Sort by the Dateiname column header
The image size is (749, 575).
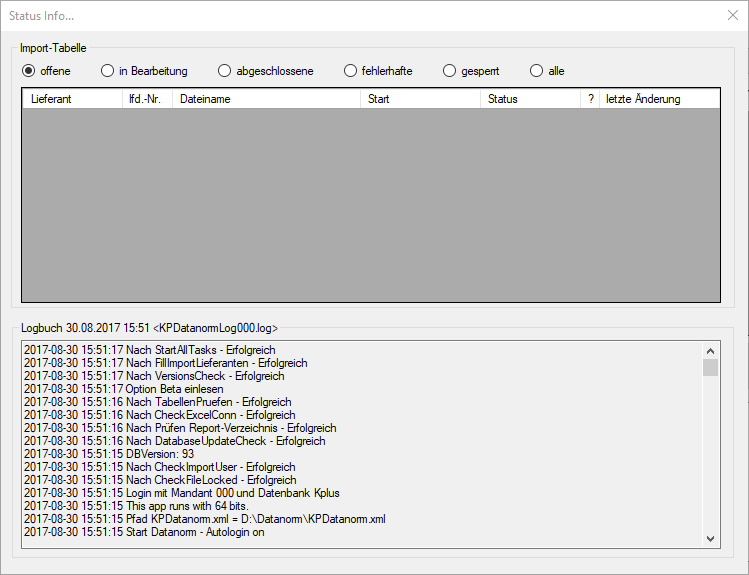(267, 99)
